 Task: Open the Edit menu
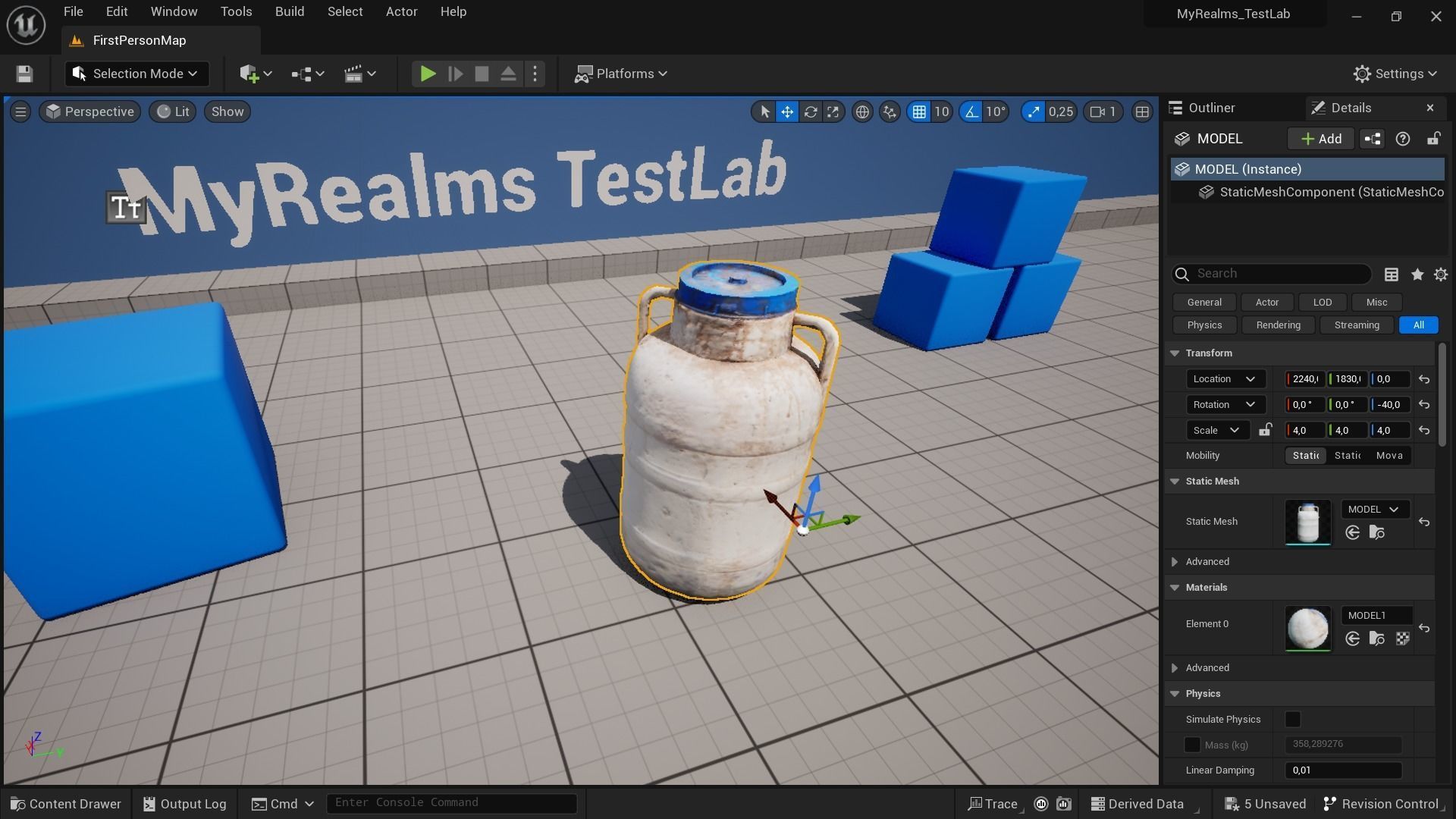click(117, 11)
